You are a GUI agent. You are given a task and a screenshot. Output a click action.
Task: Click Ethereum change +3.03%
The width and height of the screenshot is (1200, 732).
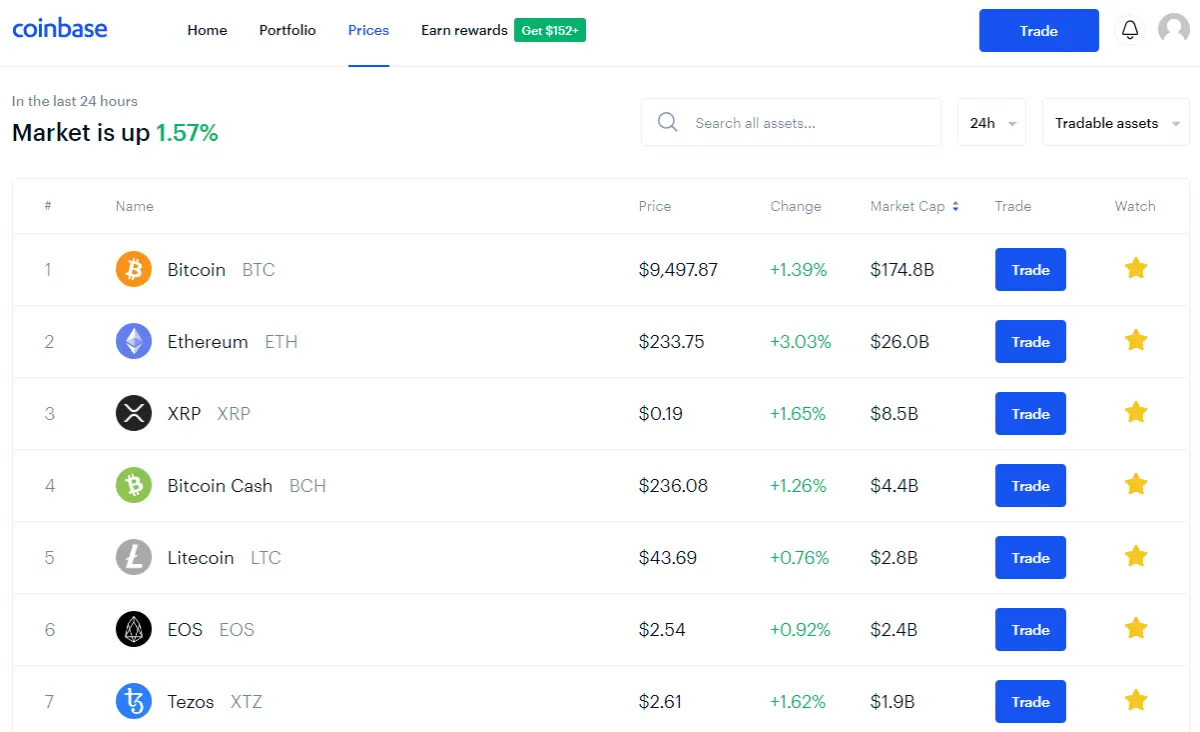[801, 342]
